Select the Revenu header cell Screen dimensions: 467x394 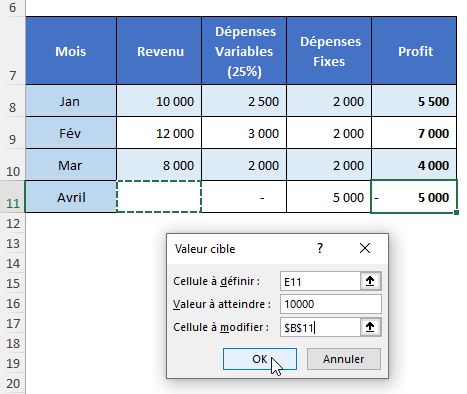(159, 51)
